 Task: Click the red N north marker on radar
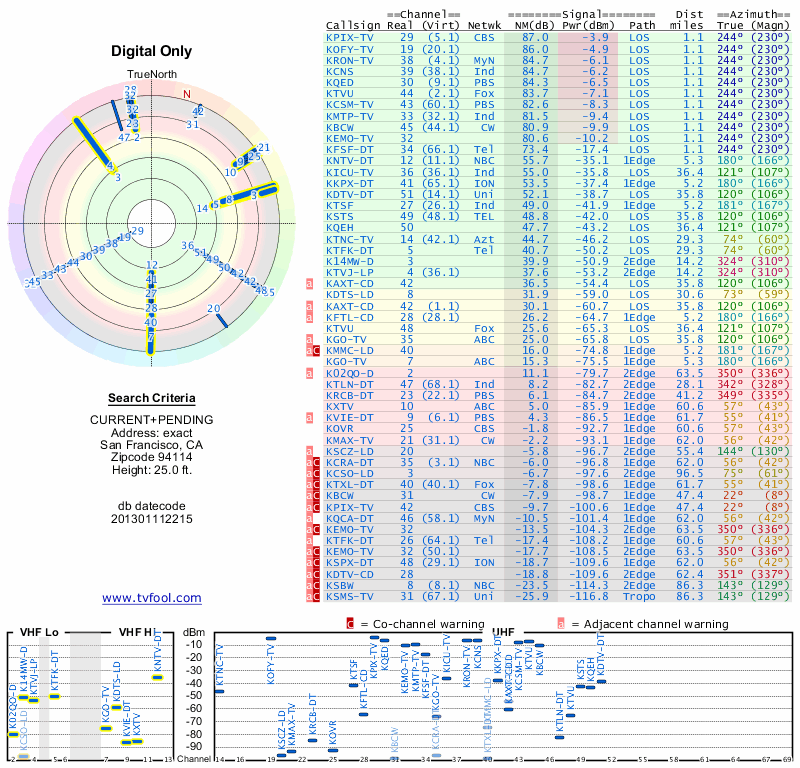click(x=187, y=94)
